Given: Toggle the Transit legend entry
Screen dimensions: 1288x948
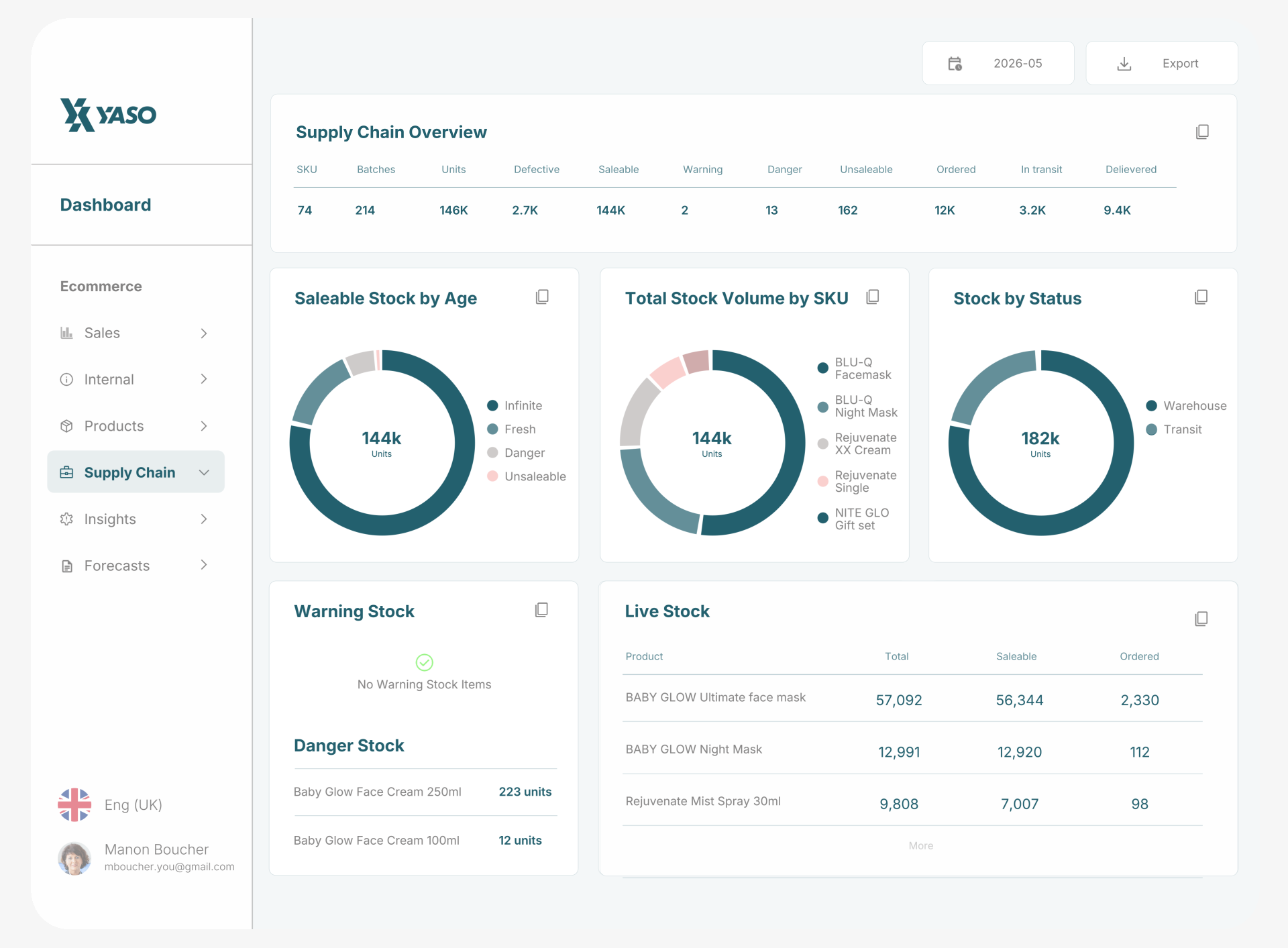Looking at the screenshot, I should (1174, 429).
